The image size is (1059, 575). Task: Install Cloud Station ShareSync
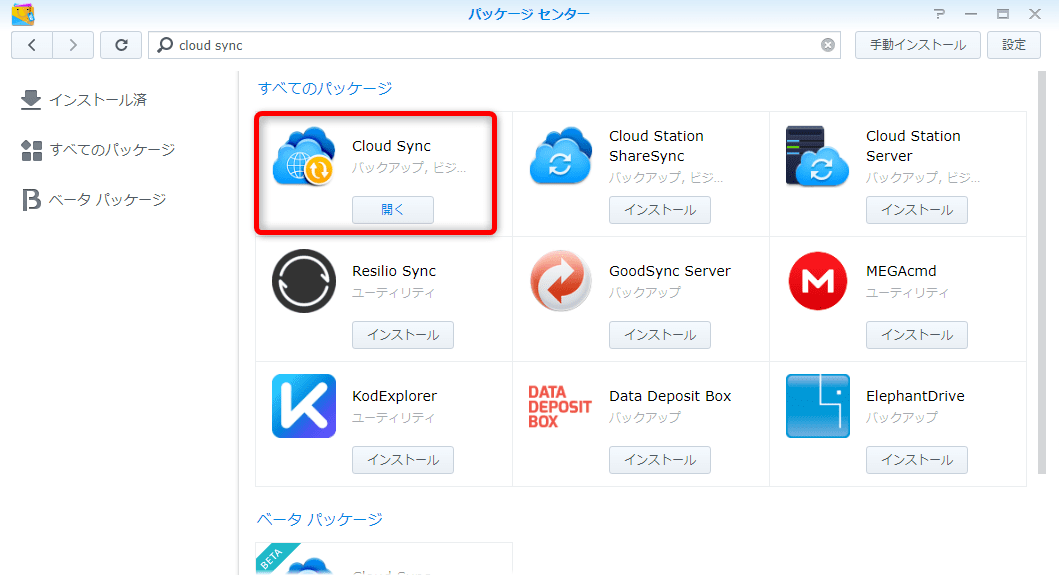pyautogui.click(x=660, y=210)
